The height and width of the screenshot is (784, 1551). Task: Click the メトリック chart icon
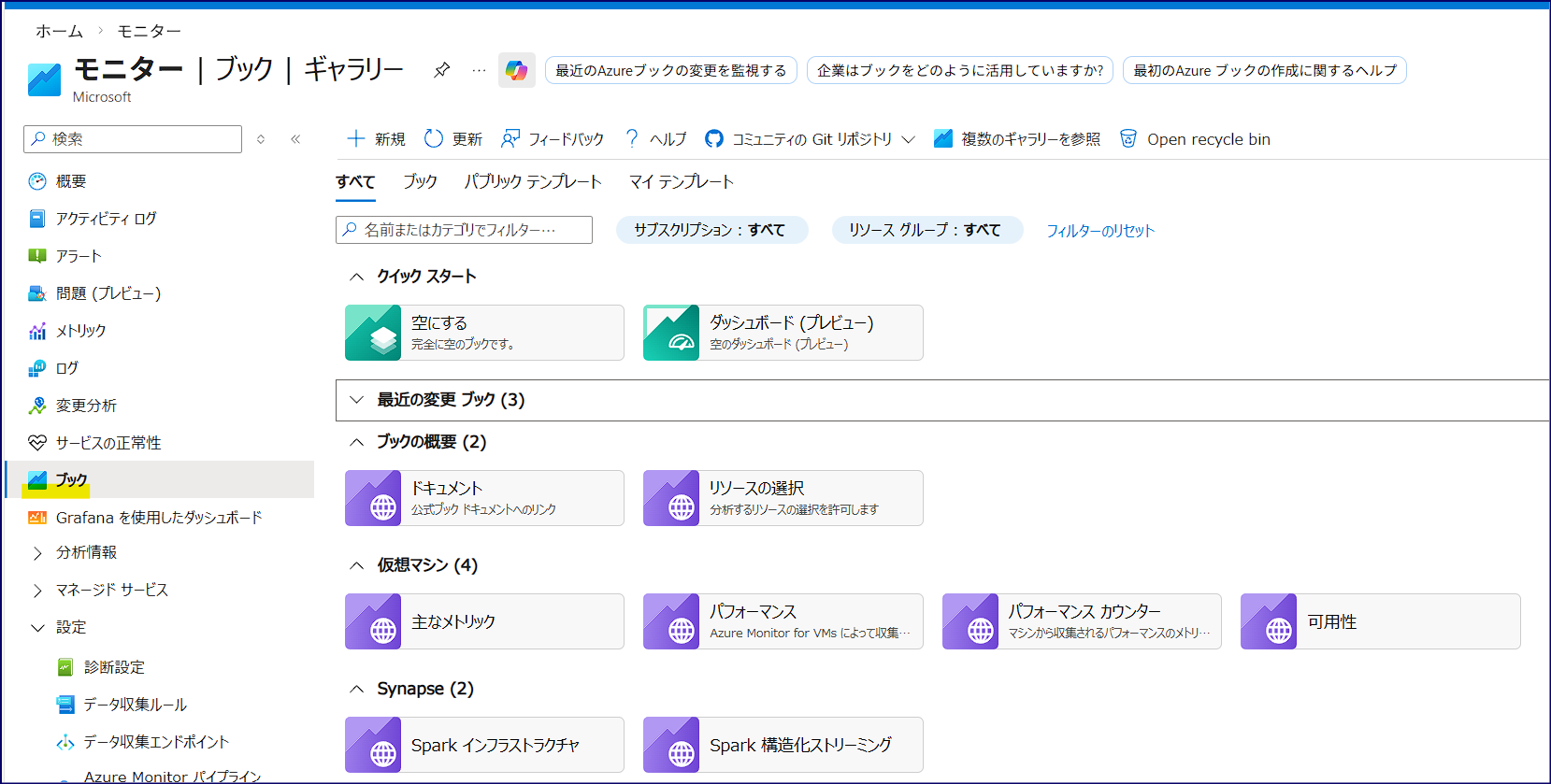(x=37, y=331)
